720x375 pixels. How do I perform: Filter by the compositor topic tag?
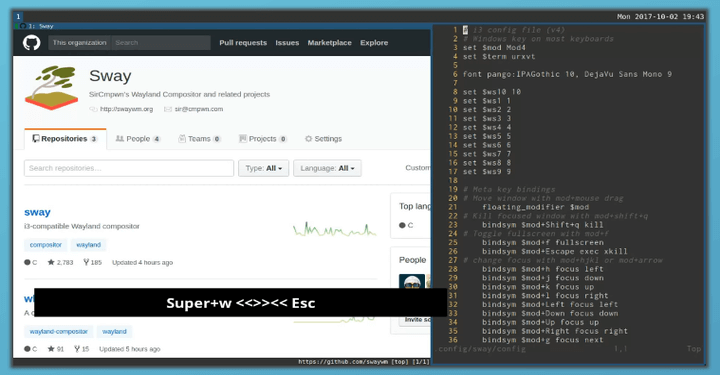click(x=45, y=245)
